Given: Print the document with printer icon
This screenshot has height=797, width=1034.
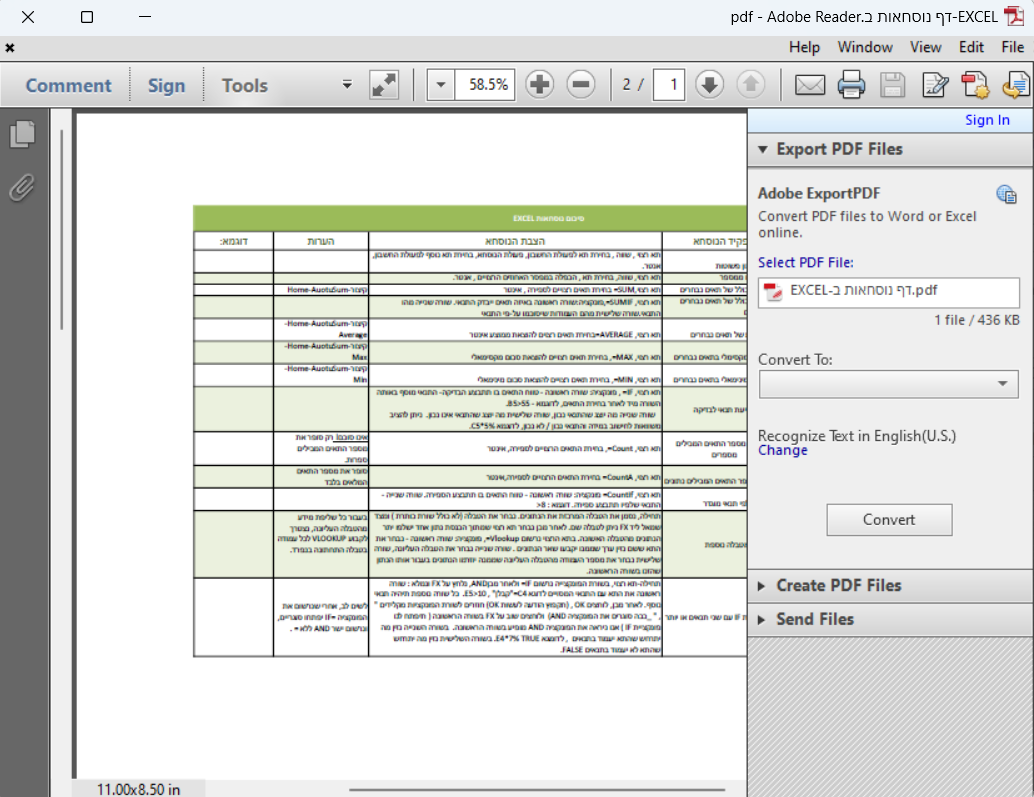Looking at the screenshot, I should coord(851,85).
